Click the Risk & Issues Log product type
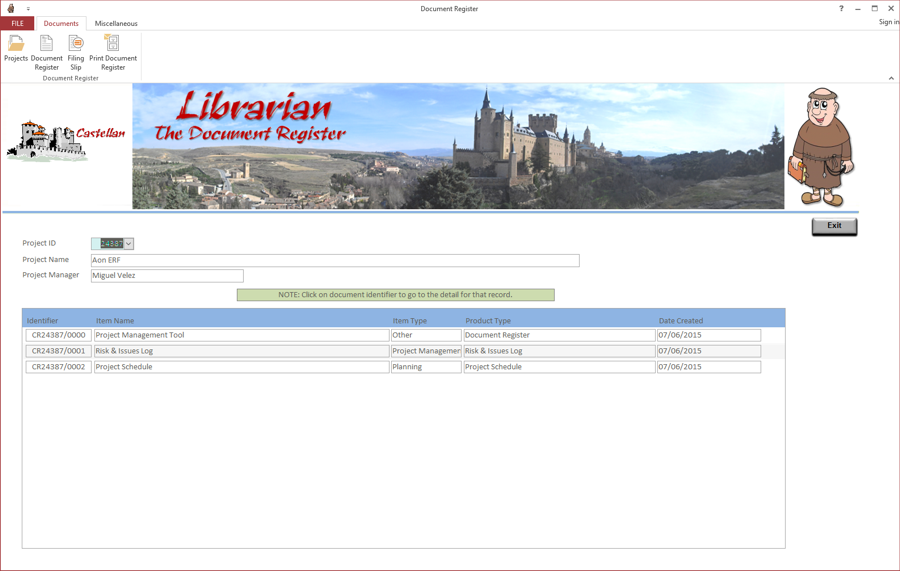Screen dimensions: 900x571 (x=559, y=351)
